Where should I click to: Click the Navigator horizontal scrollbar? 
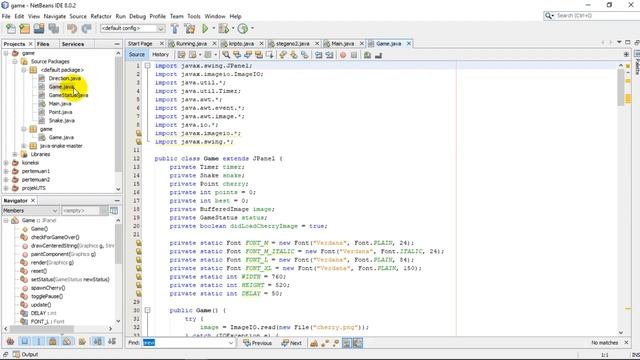click(41, 329)
